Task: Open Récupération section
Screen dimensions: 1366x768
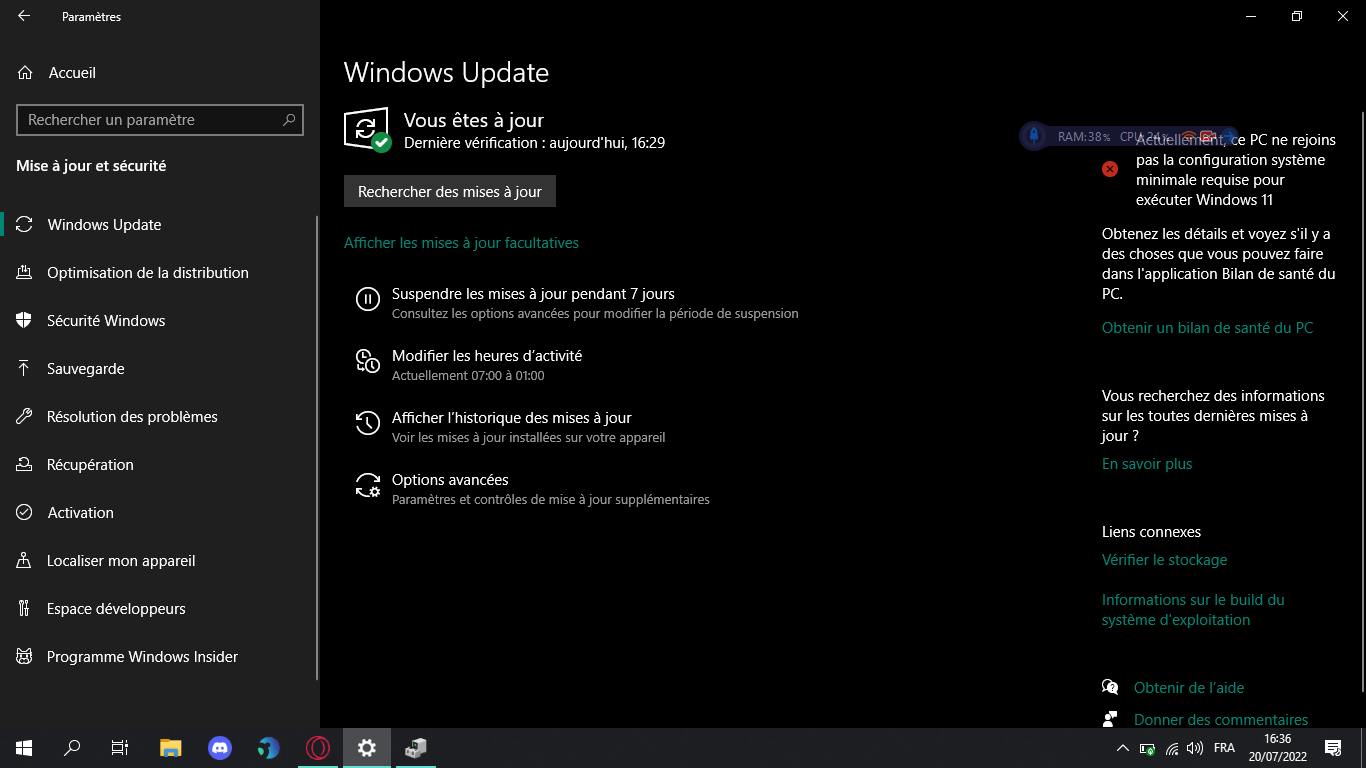Action: tap(90, 465)
